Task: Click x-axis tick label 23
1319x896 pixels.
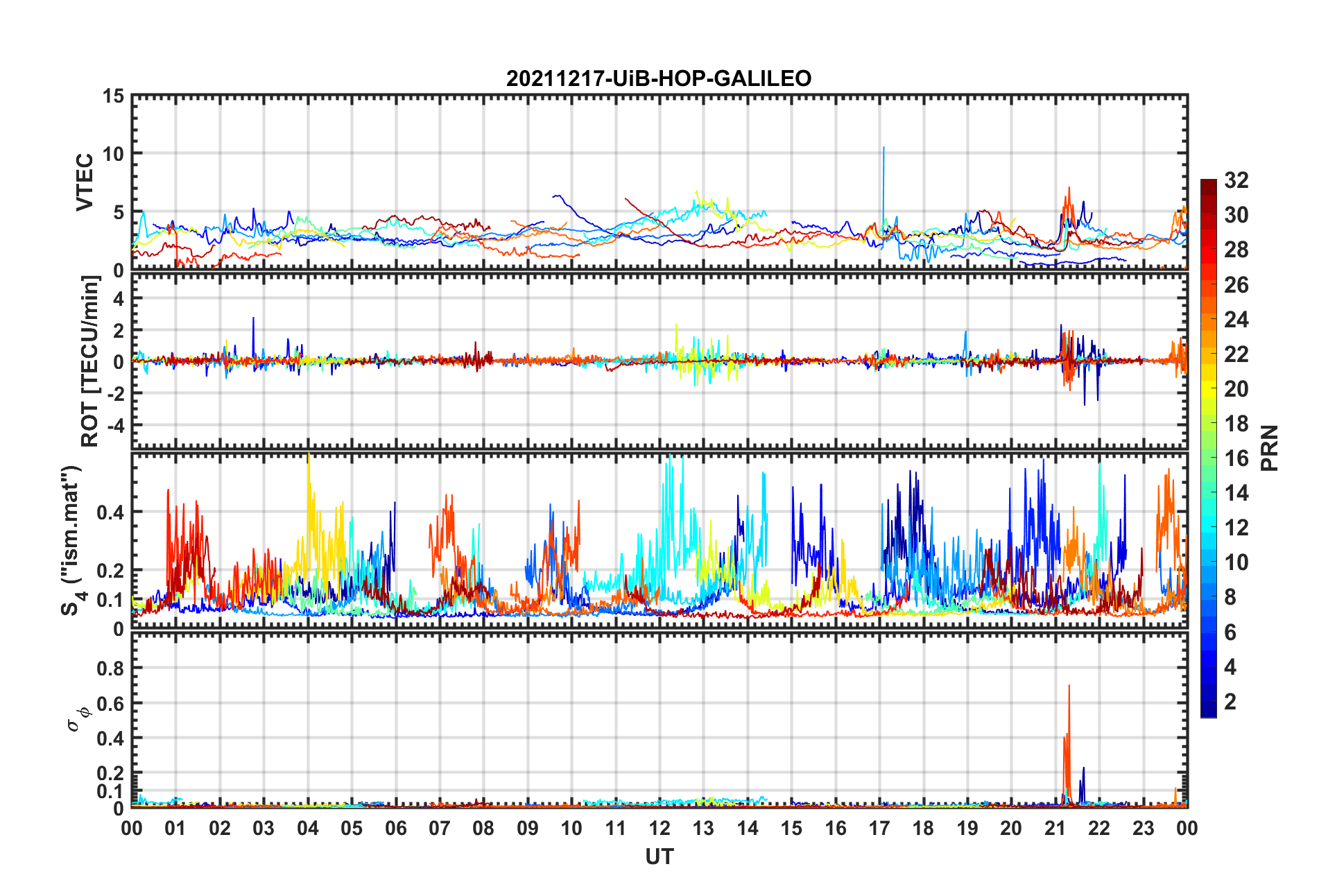Action: coord(1144,828)
